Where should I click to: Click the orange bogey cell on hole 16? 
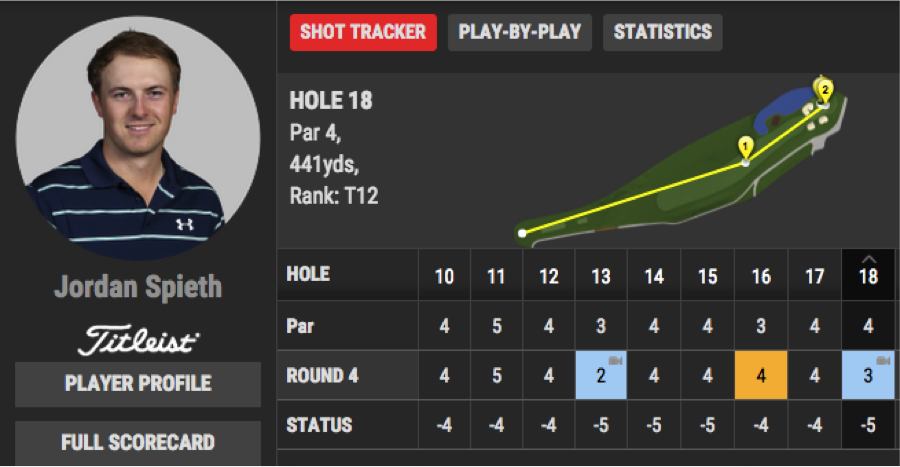tap(761, 375)
